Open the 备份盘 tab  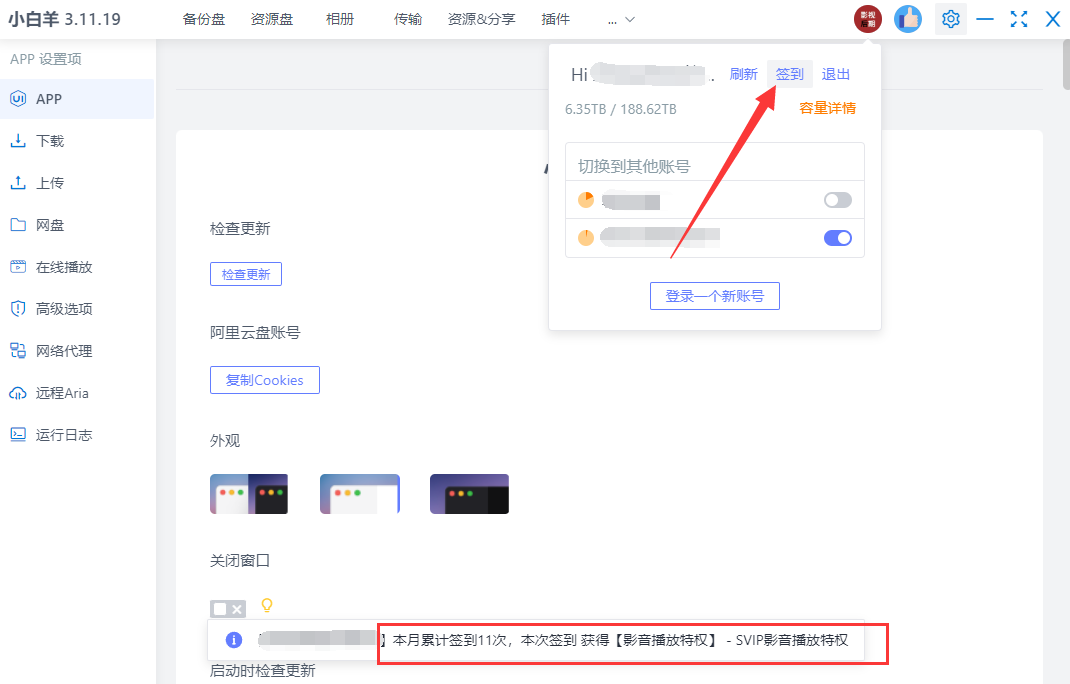tap(204, 19)
